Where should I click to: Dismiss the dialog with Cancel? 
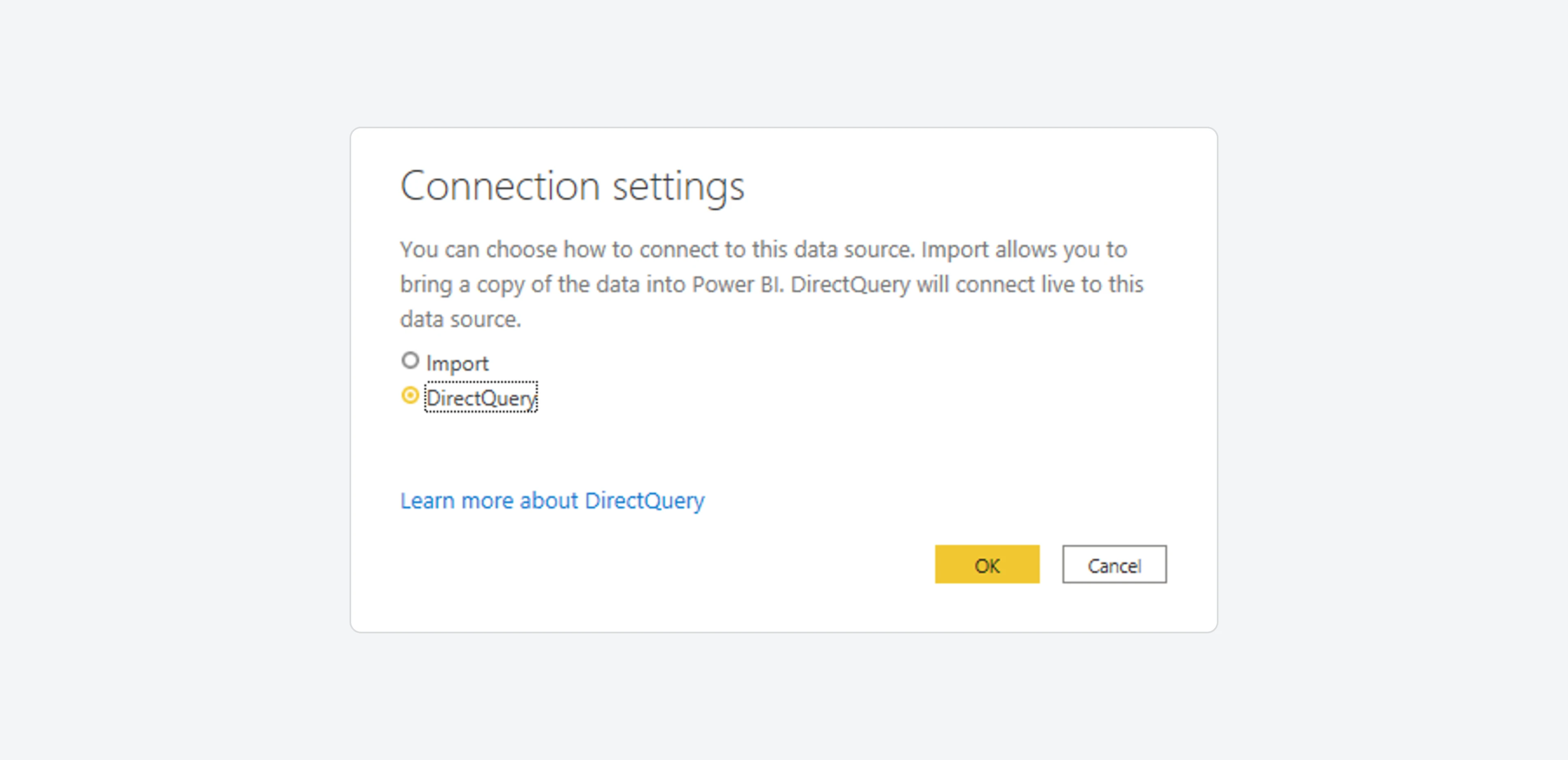point(1114,565)
